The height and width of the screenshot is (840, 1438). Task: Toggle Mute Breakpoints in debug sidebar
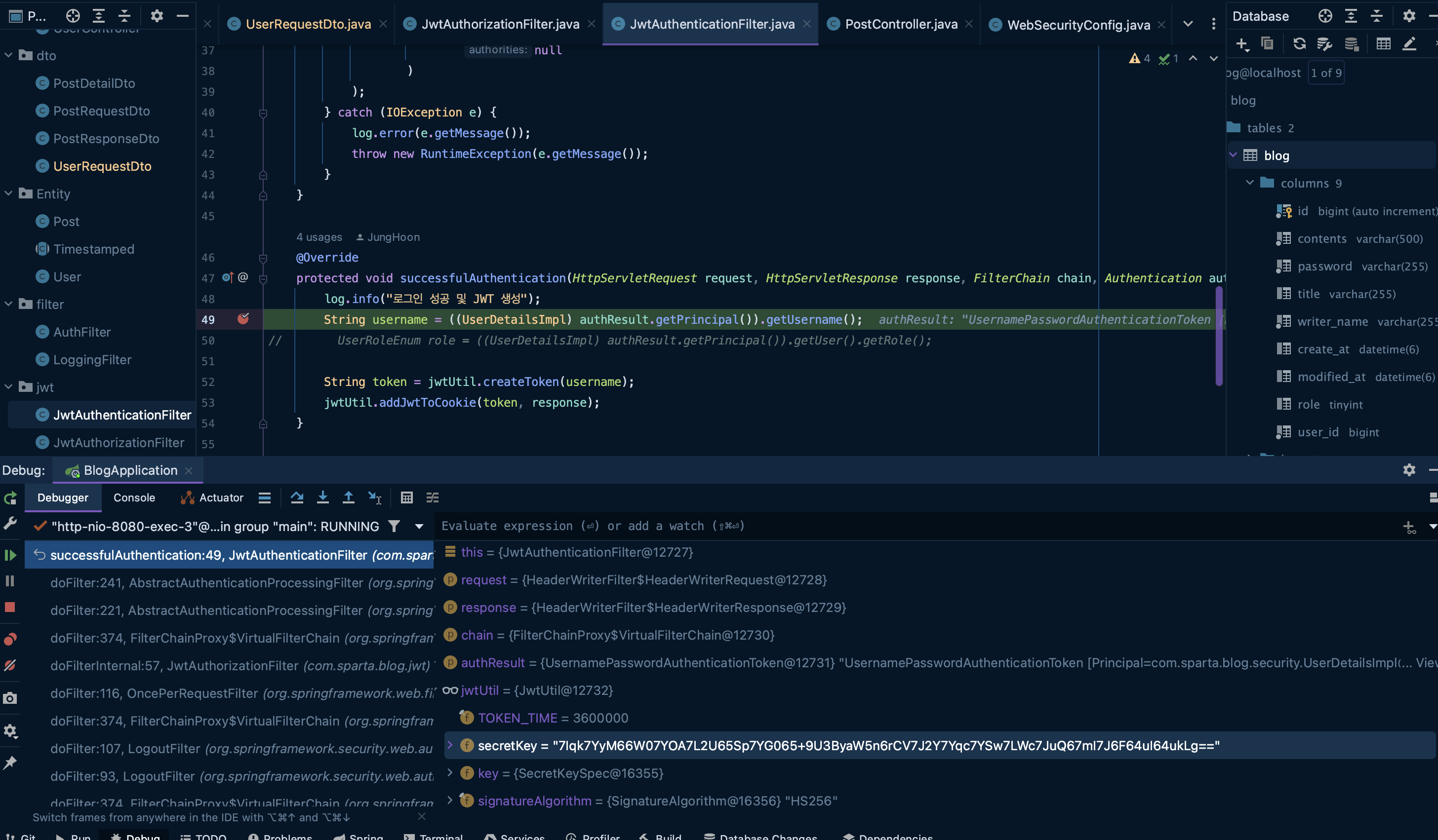[10, 665]
